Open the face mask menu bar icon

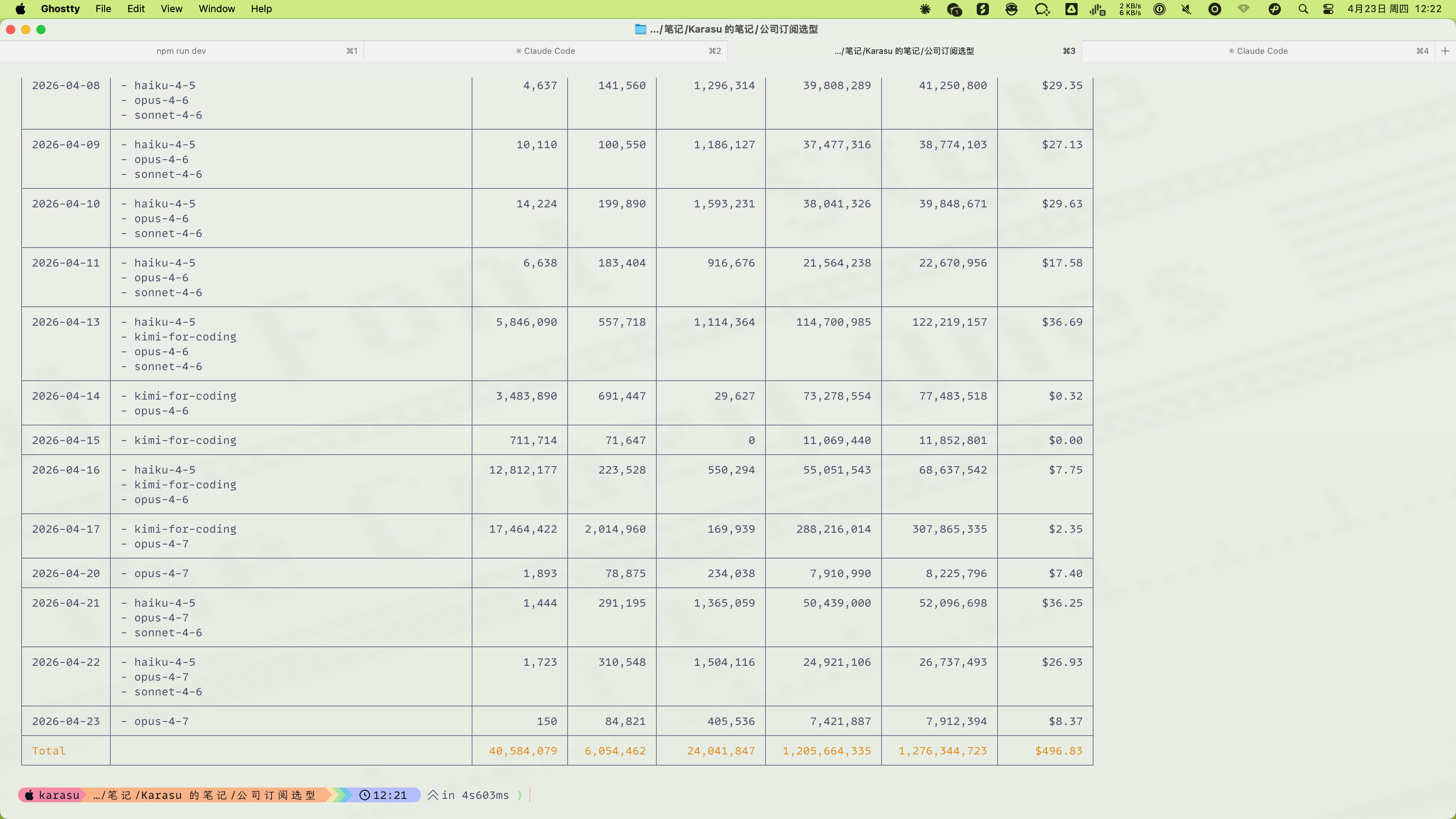pyautogui.click(x=1011, y=9)
